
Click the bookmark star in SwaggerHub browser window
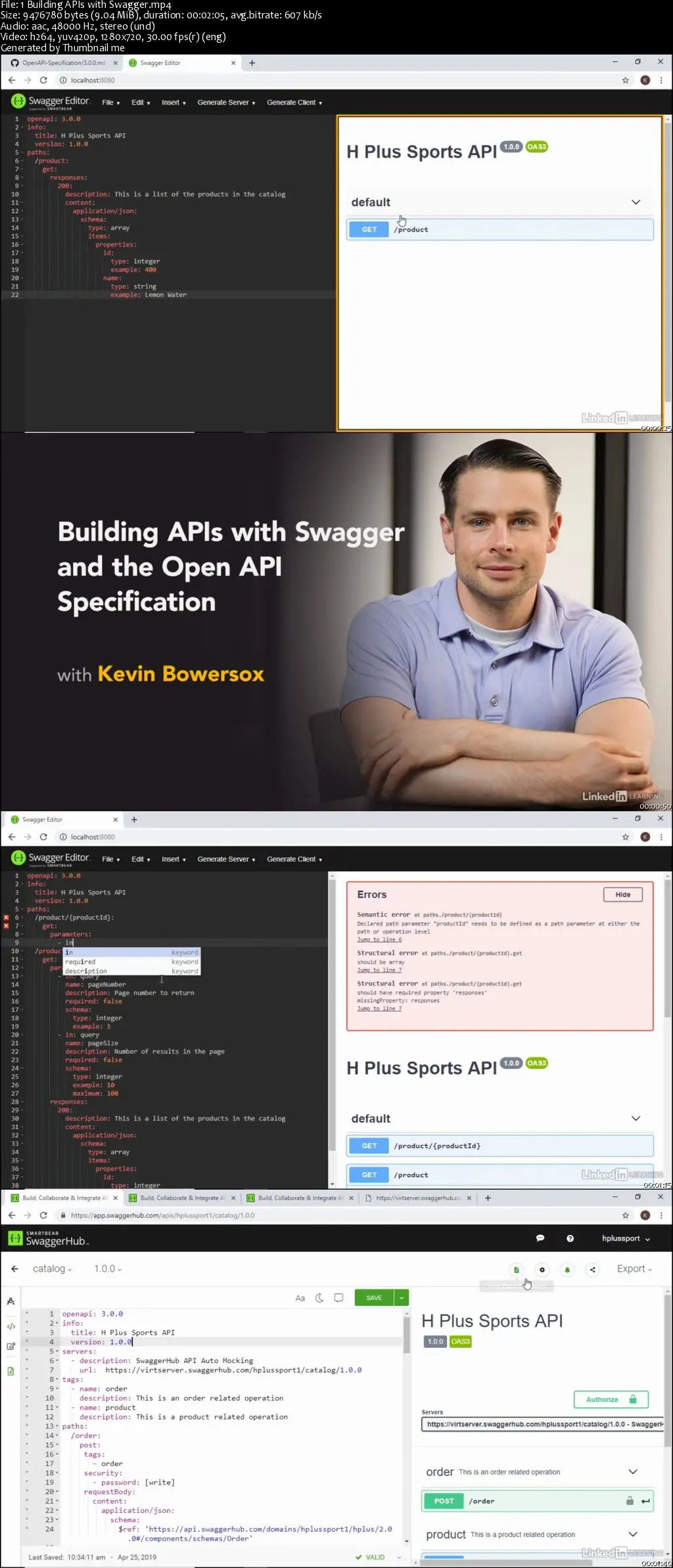pyautogui.click(x=626, y=1215)
